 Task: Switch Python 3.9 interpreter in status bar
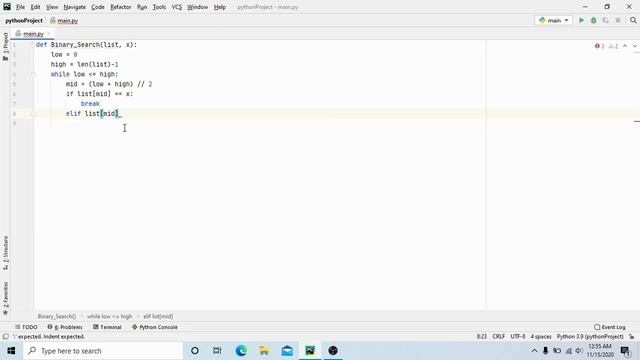[590, 337]
